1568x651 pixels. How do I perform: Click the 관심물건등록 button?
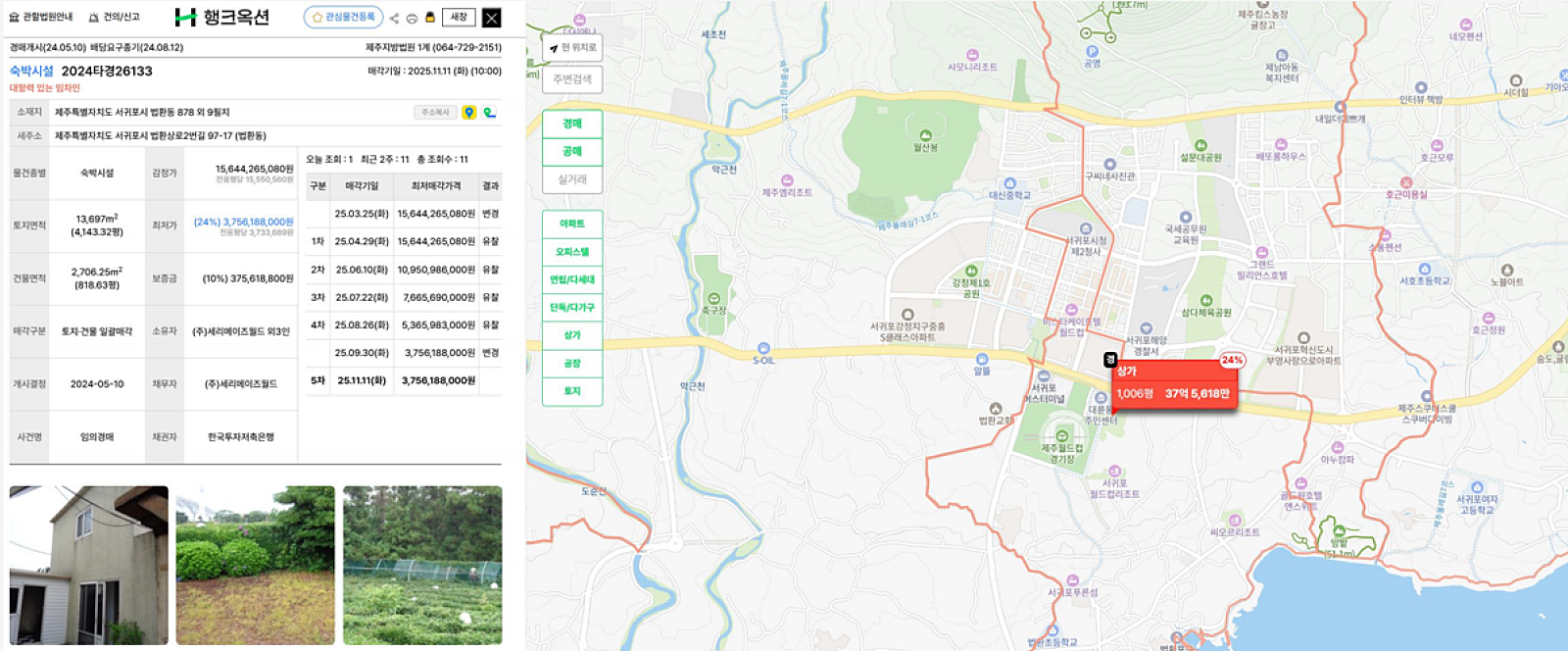343,18
